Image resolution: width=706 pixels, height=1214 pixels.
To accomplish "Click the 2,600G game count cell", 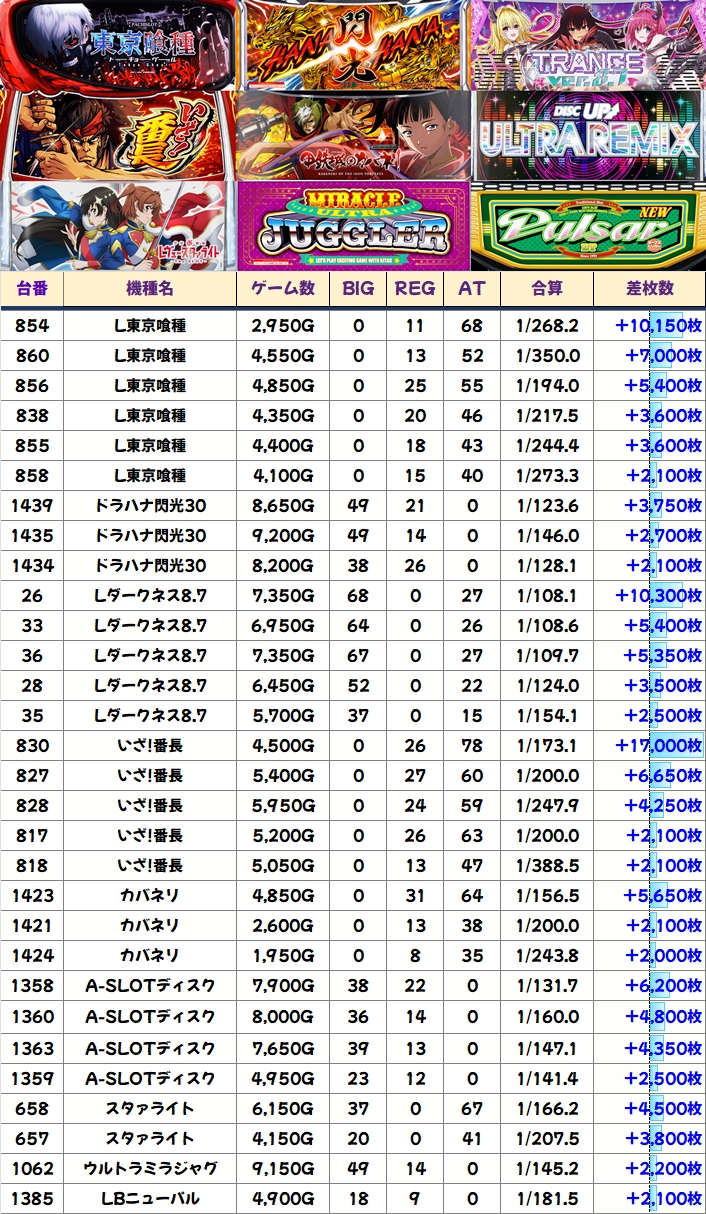I will [283, 925].
